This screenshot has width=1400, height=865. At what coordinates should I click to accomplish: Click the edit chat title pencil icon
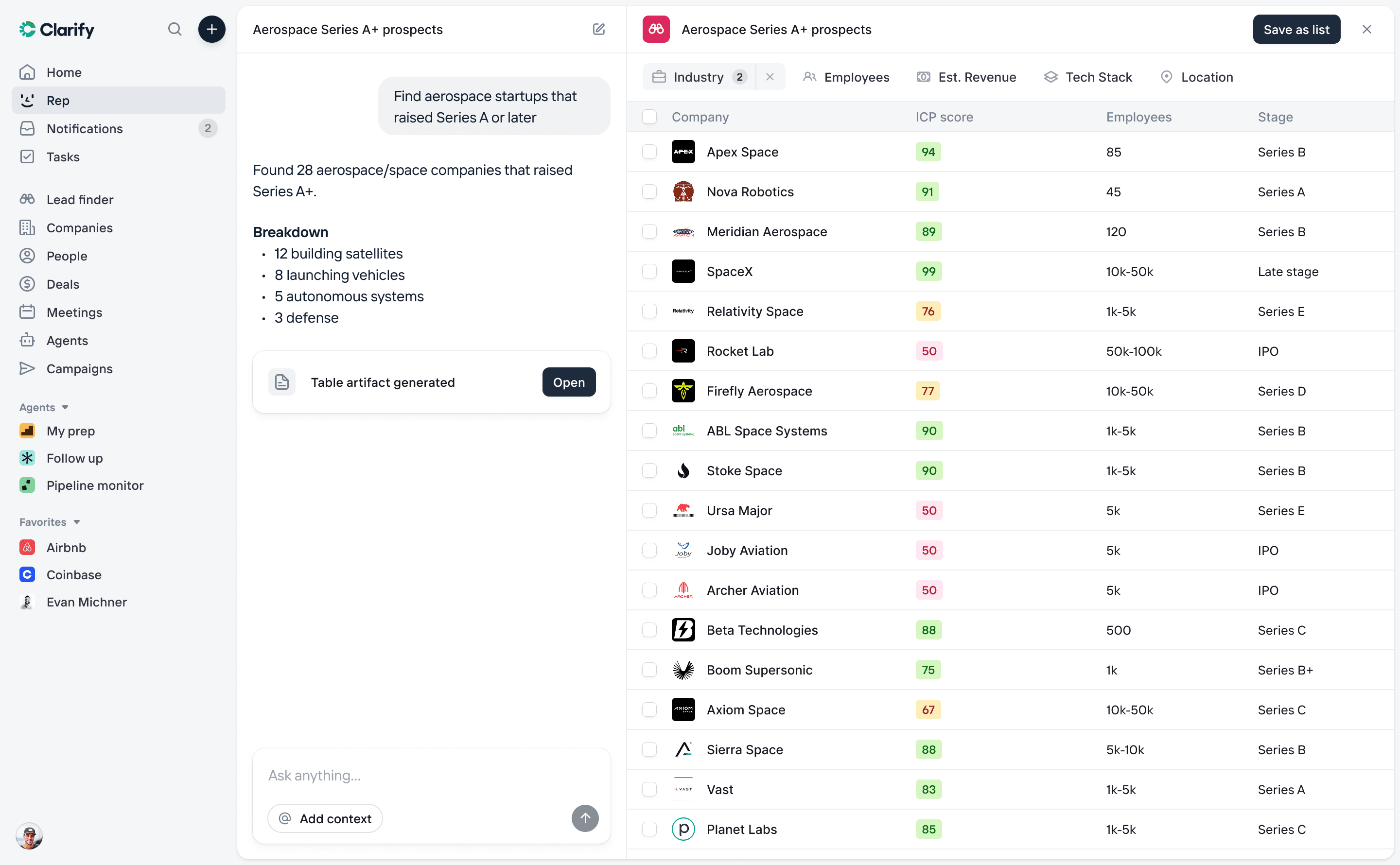[x=598, y=29]
